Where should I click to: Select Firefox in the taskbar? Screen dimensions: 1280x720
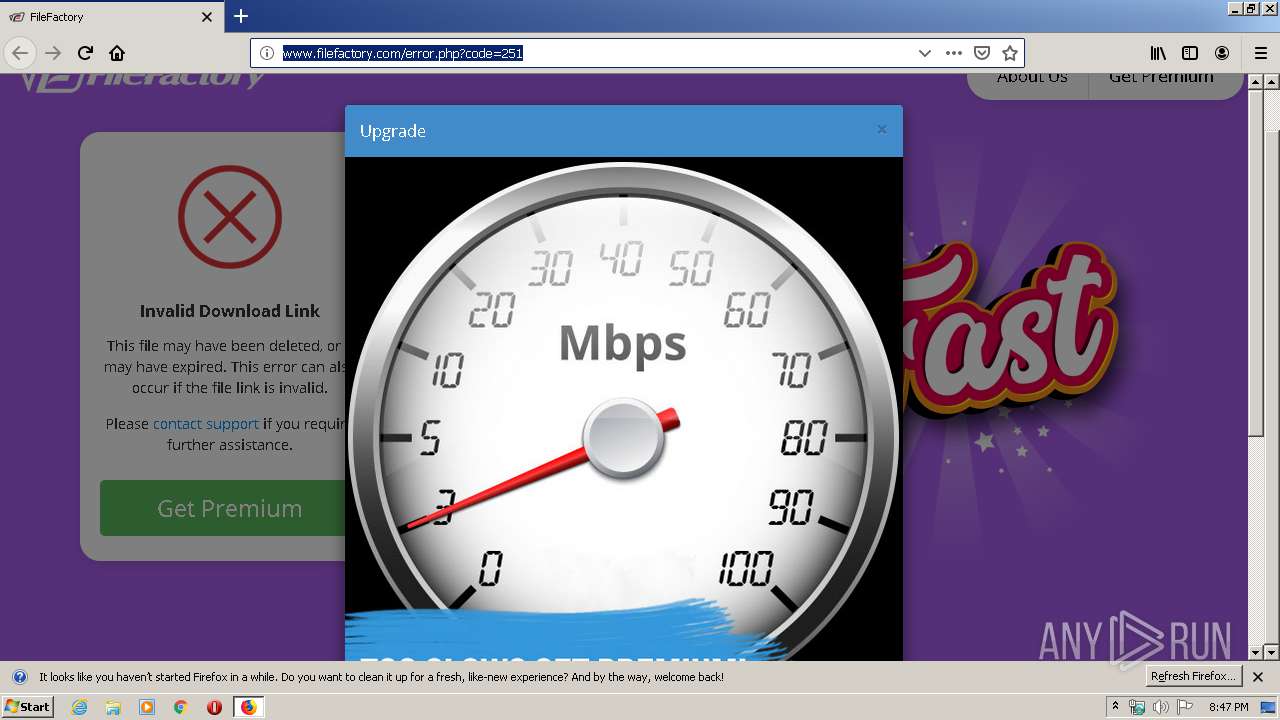[248, 707]
